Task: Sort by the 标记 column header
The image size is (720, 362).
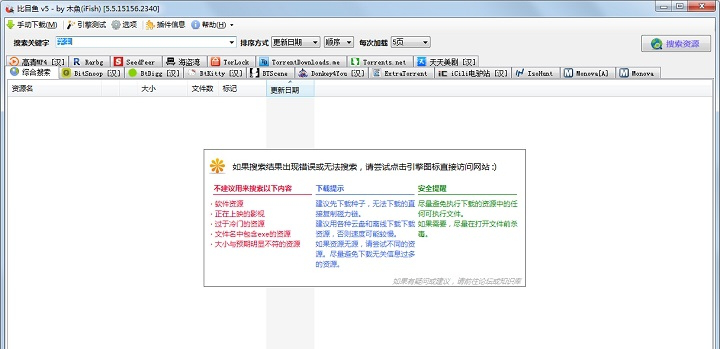Action: coord(242,89)
